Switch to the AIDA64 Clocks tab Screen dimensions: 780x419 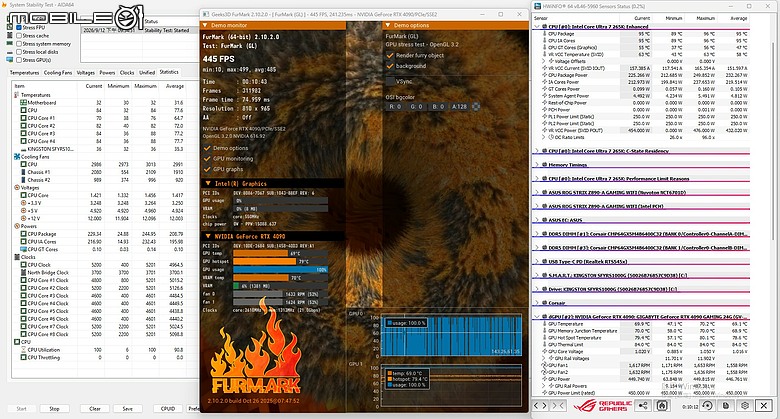pyautogui.click(x=127, y=73)
